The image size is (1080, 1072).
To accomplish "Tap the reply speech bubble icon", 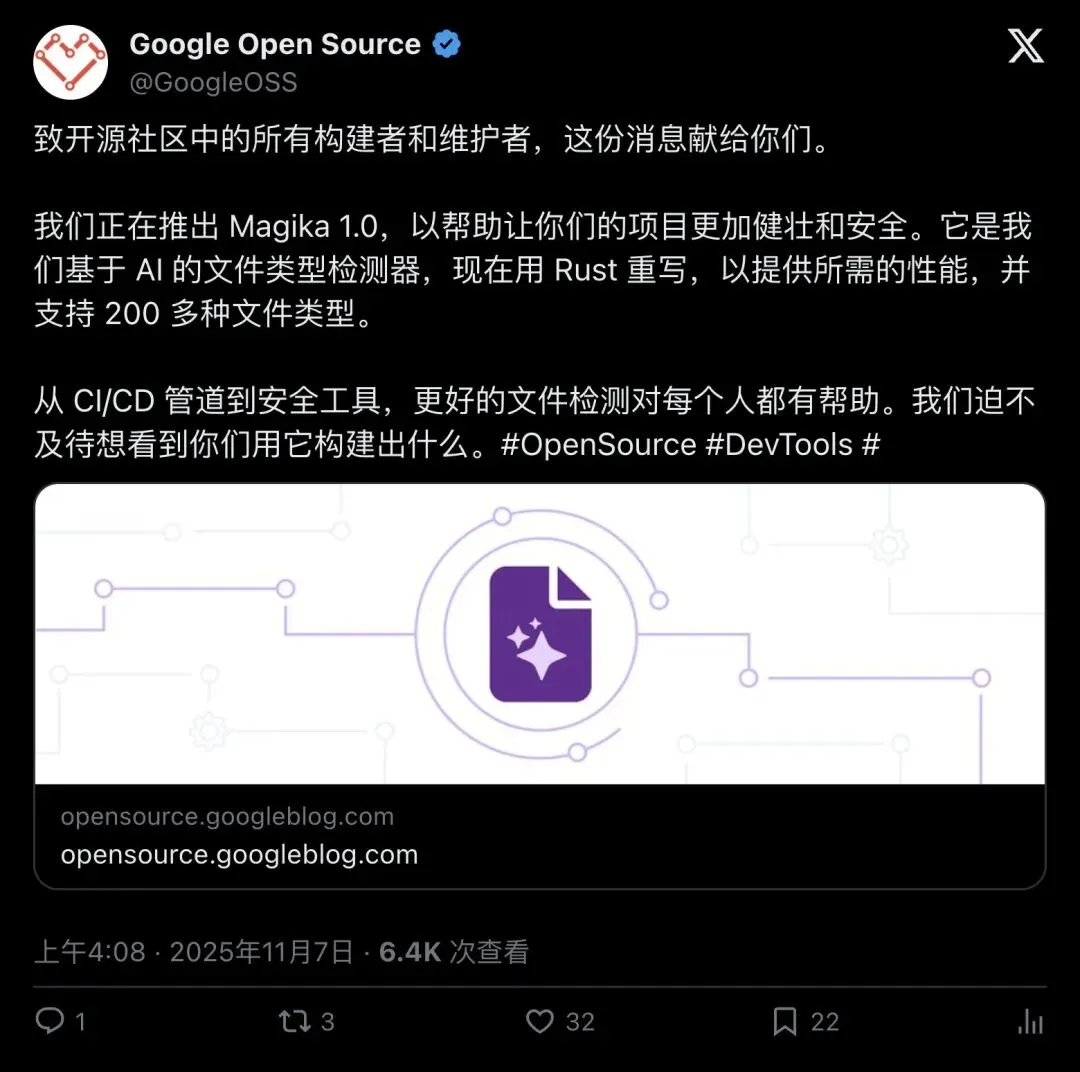I will 50,1020.
